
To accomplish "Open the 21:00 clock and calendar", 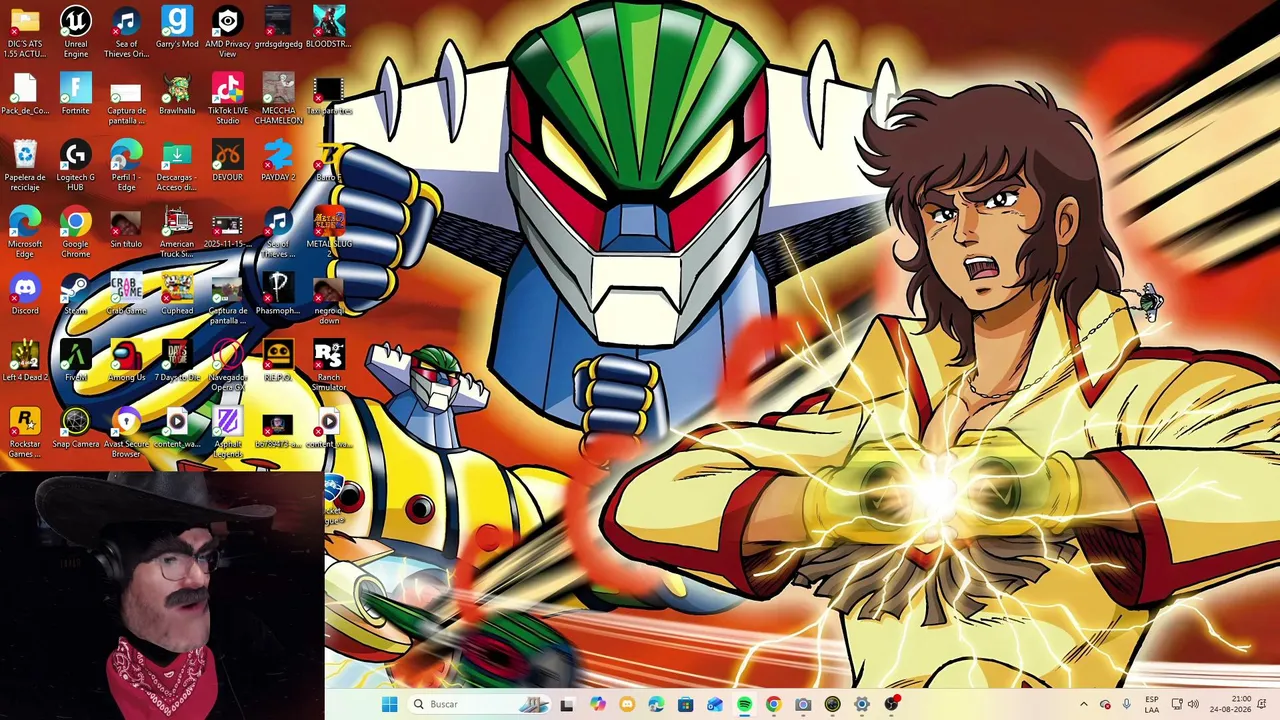I will (1230, 704).
